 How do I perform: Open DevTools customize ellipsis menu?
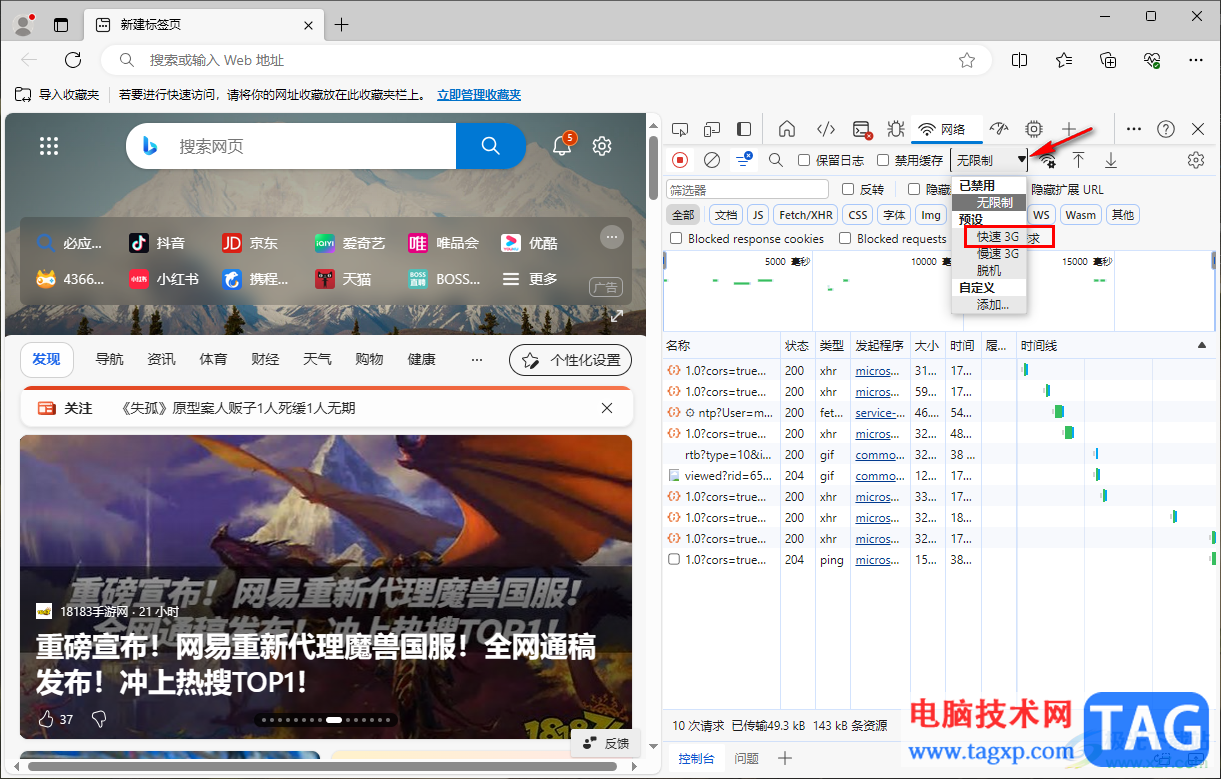coord(1134,129)
